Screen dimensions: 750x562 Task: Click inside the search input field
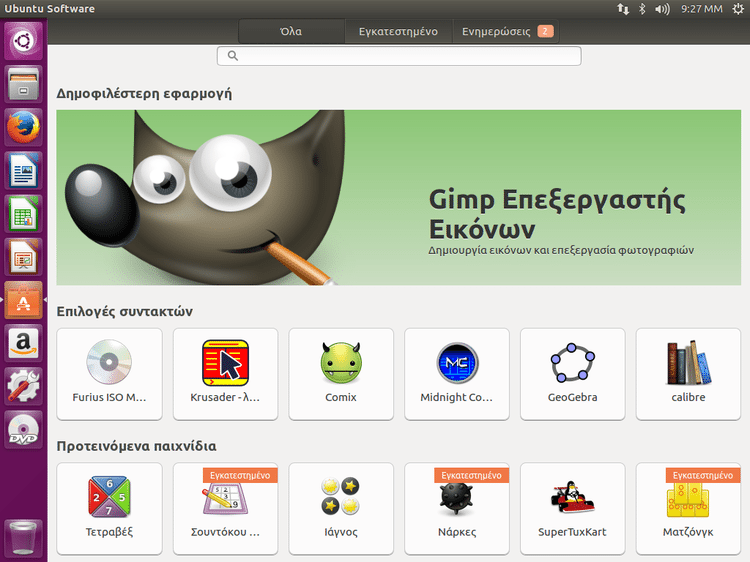click(399, 56)
